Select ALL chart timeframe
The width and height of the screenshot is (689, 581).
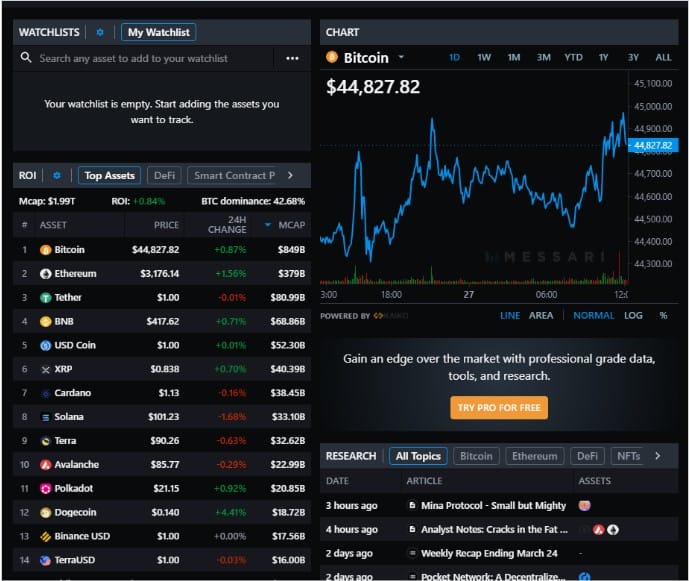pos(663,58)
